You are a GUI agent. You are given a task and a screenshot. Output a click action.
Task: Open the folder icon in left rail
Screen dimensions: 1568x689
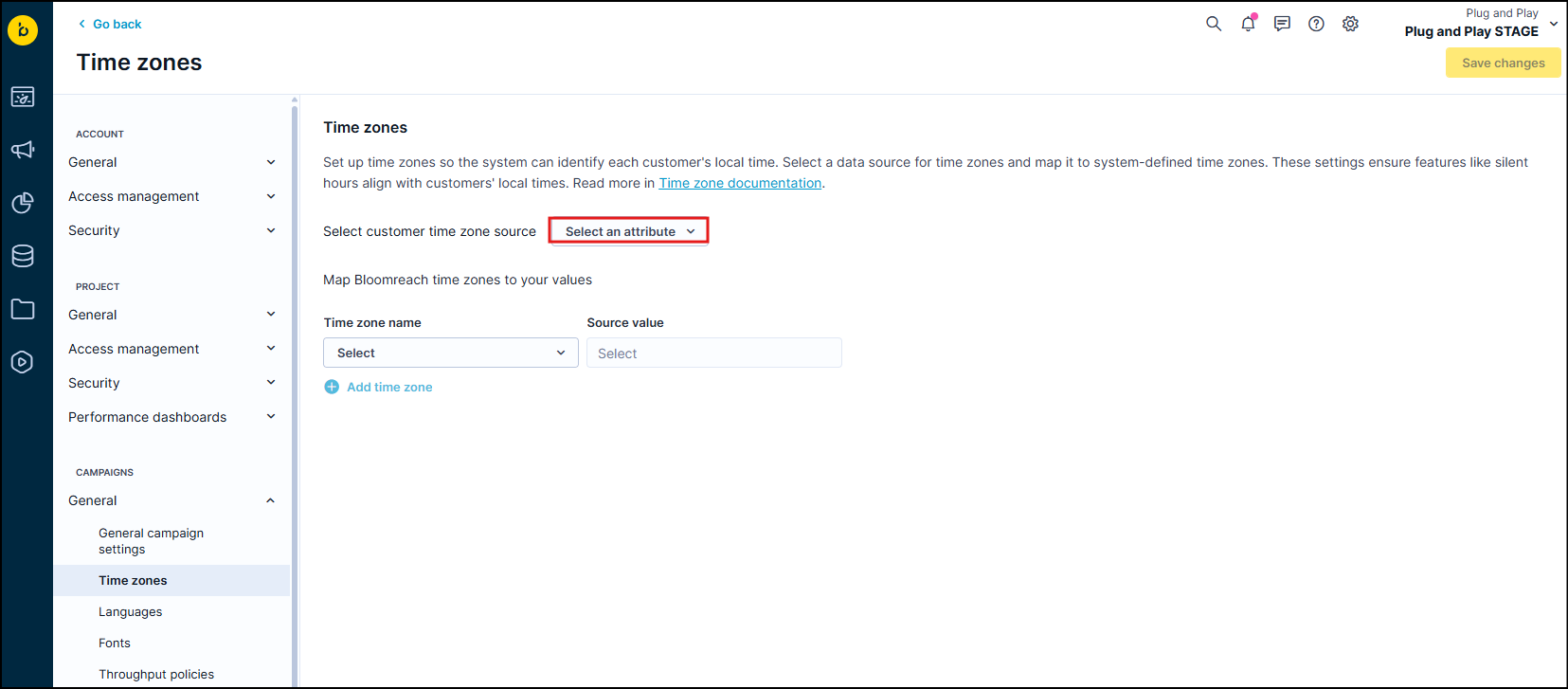[23, 309]
